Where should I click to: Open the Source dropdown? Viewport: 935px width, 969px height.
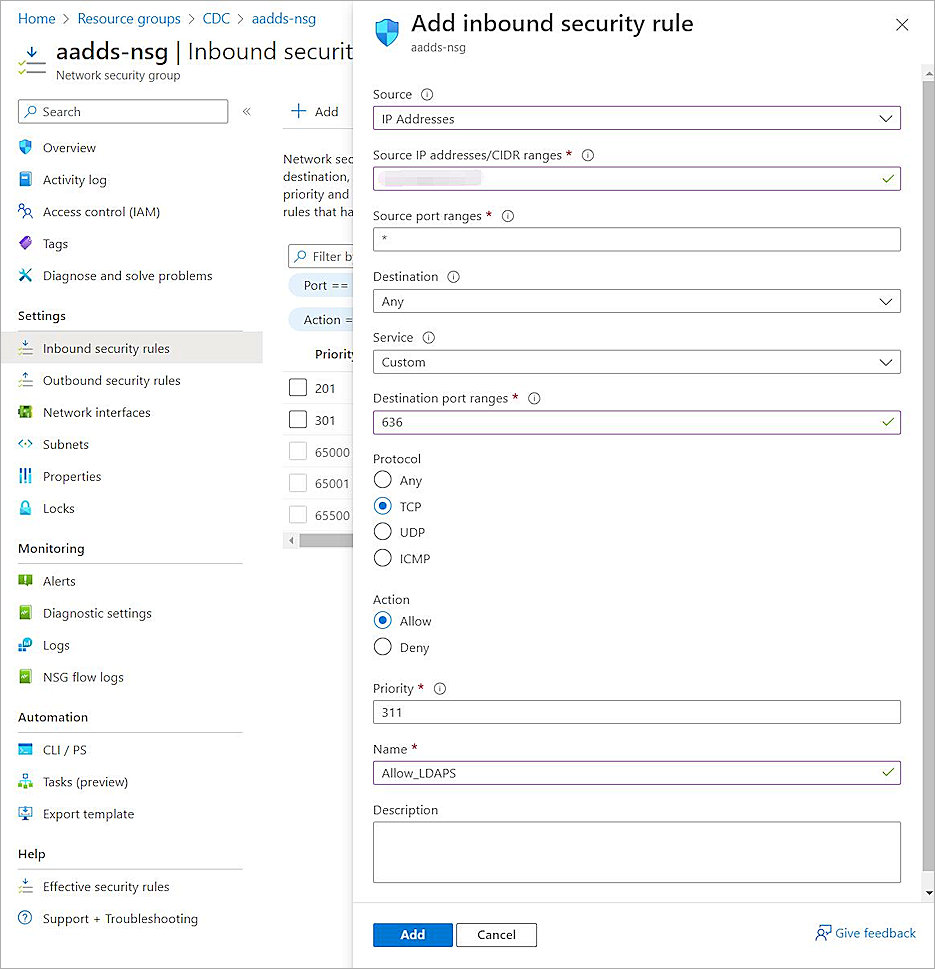click(x=637, y=118)
